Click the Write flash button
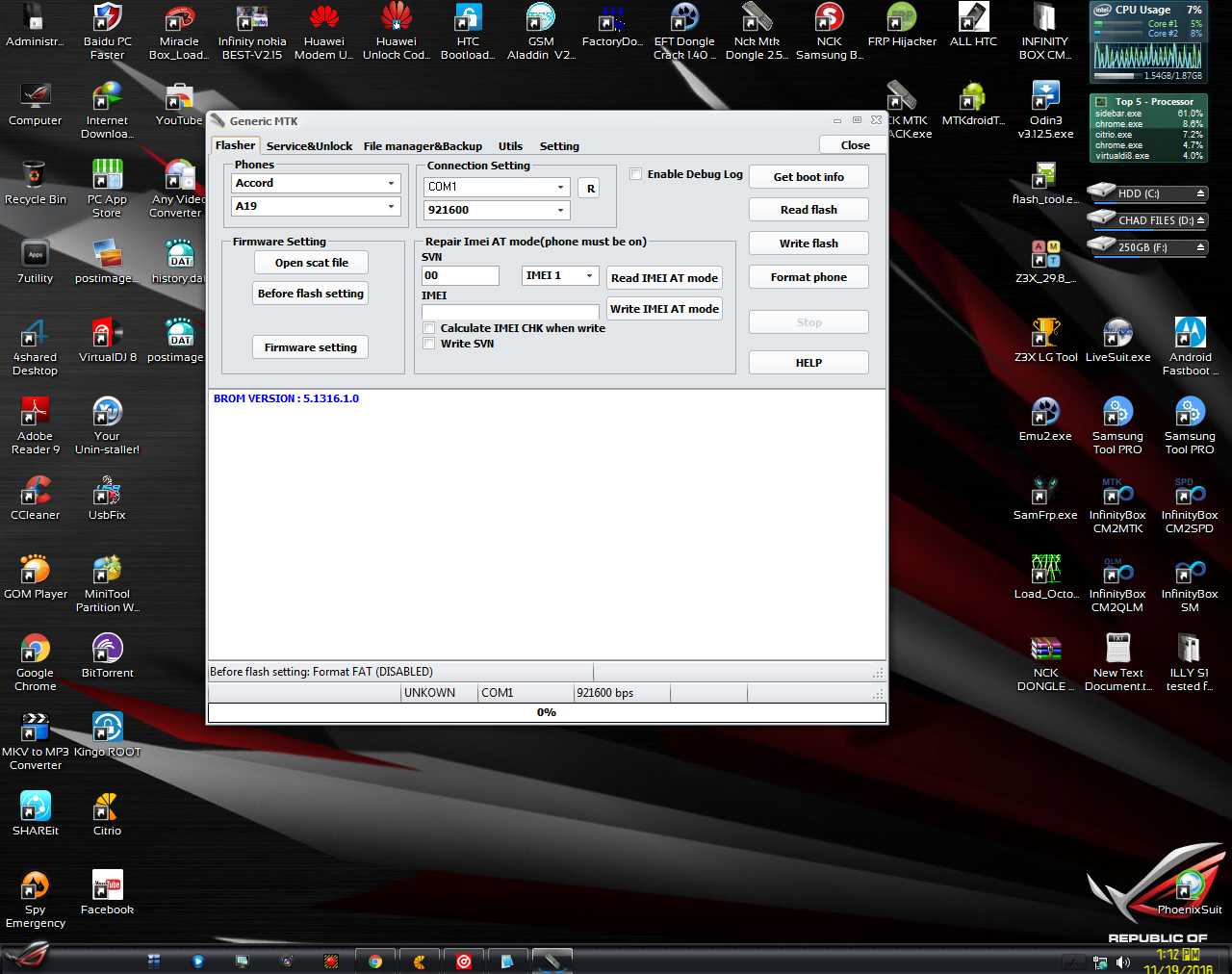 click(x=808, y=243)
